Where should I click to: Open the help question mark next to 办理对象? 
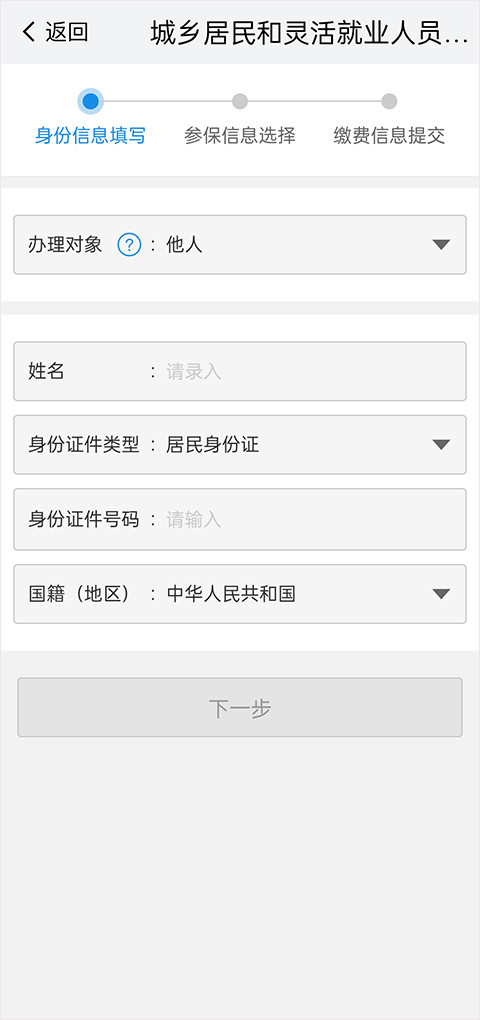(129, 245)
